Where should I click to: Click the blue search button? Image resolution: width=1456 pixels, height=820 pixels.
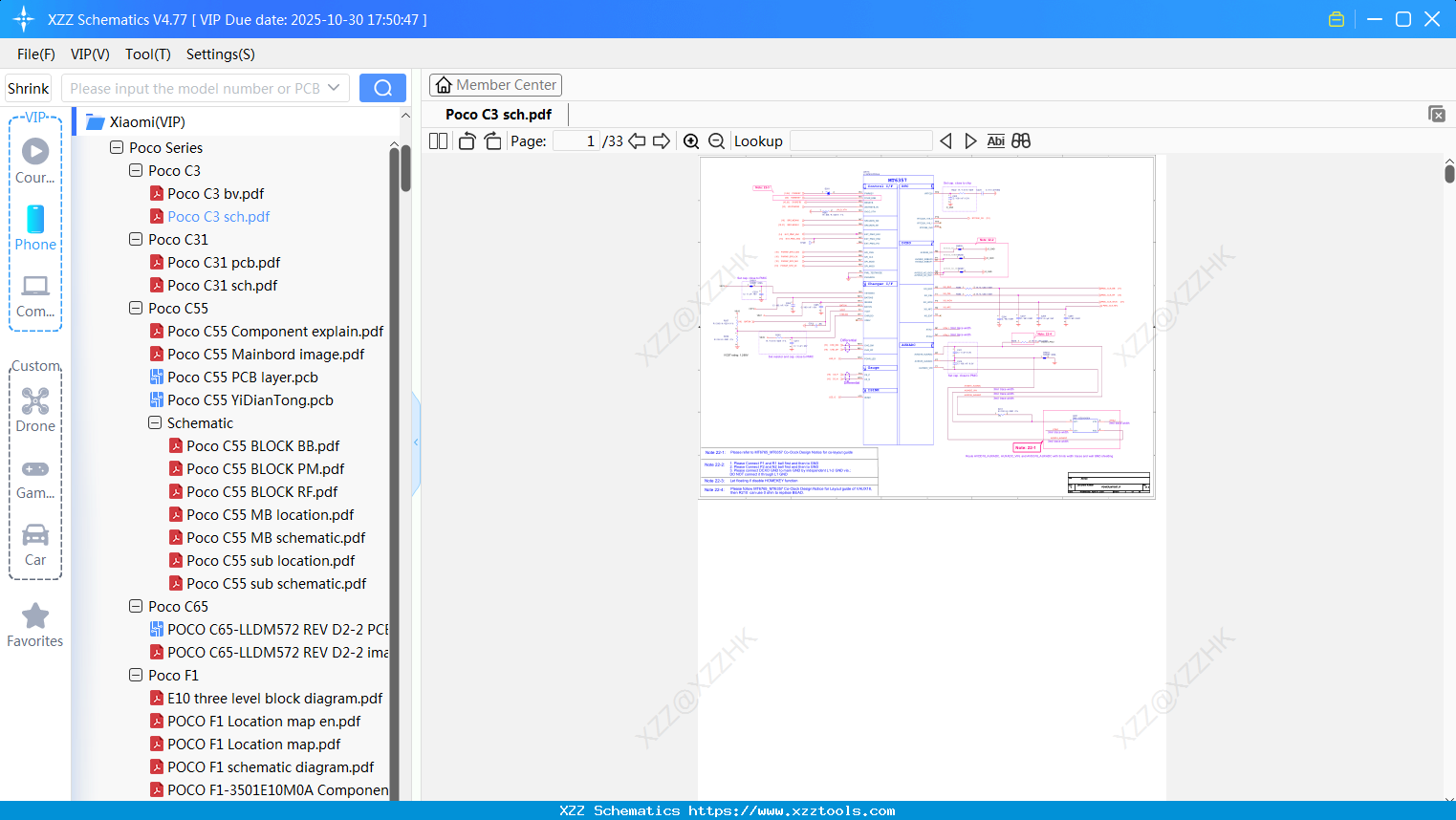382,88
